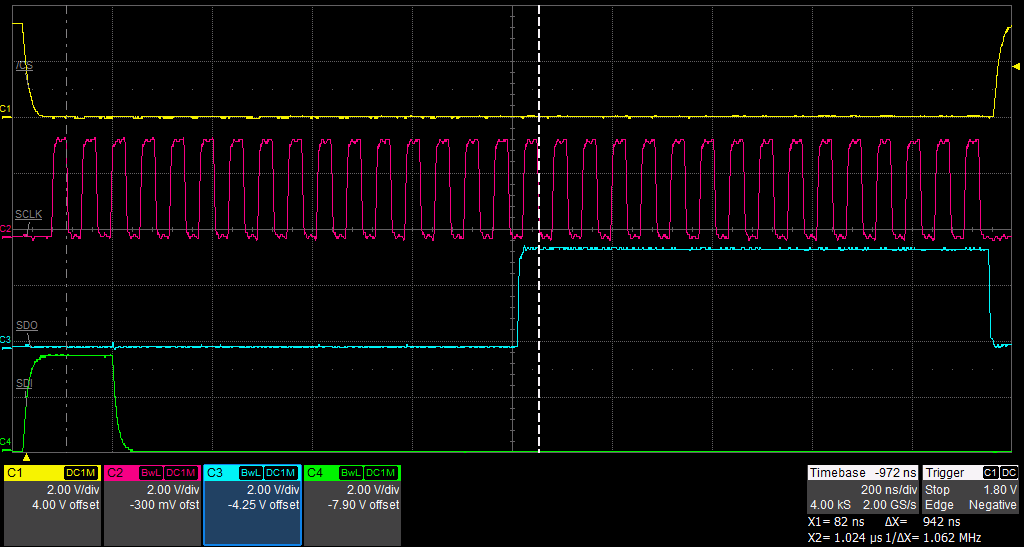The height and width of the screenshot is (547, 1024).
Task: Click the 2.00 V/div value in C4
Action: point(373,490)
